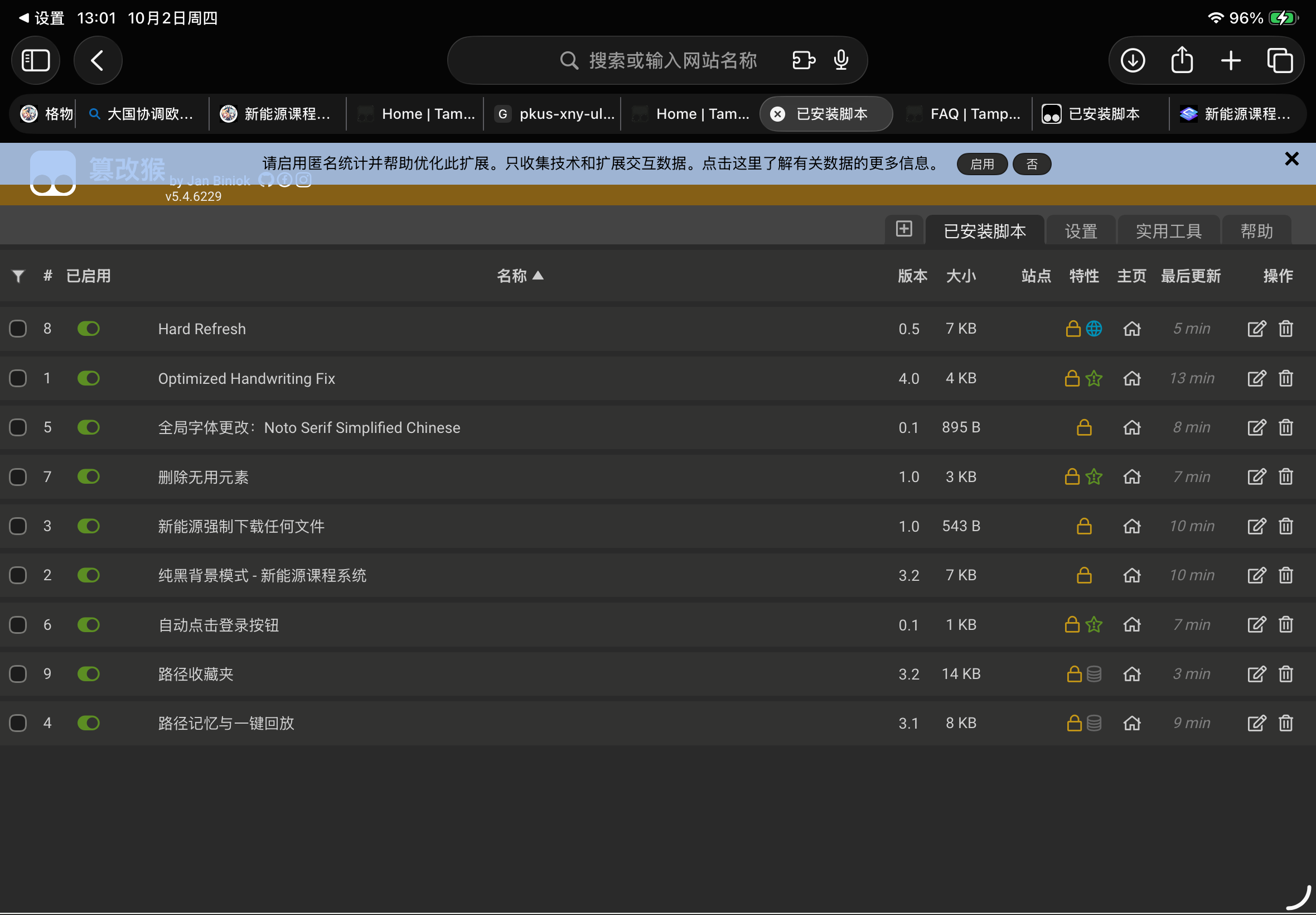Switch to the 设置 tab
The width and height of the screenshot is (1316, 915).
(1081, 231)
